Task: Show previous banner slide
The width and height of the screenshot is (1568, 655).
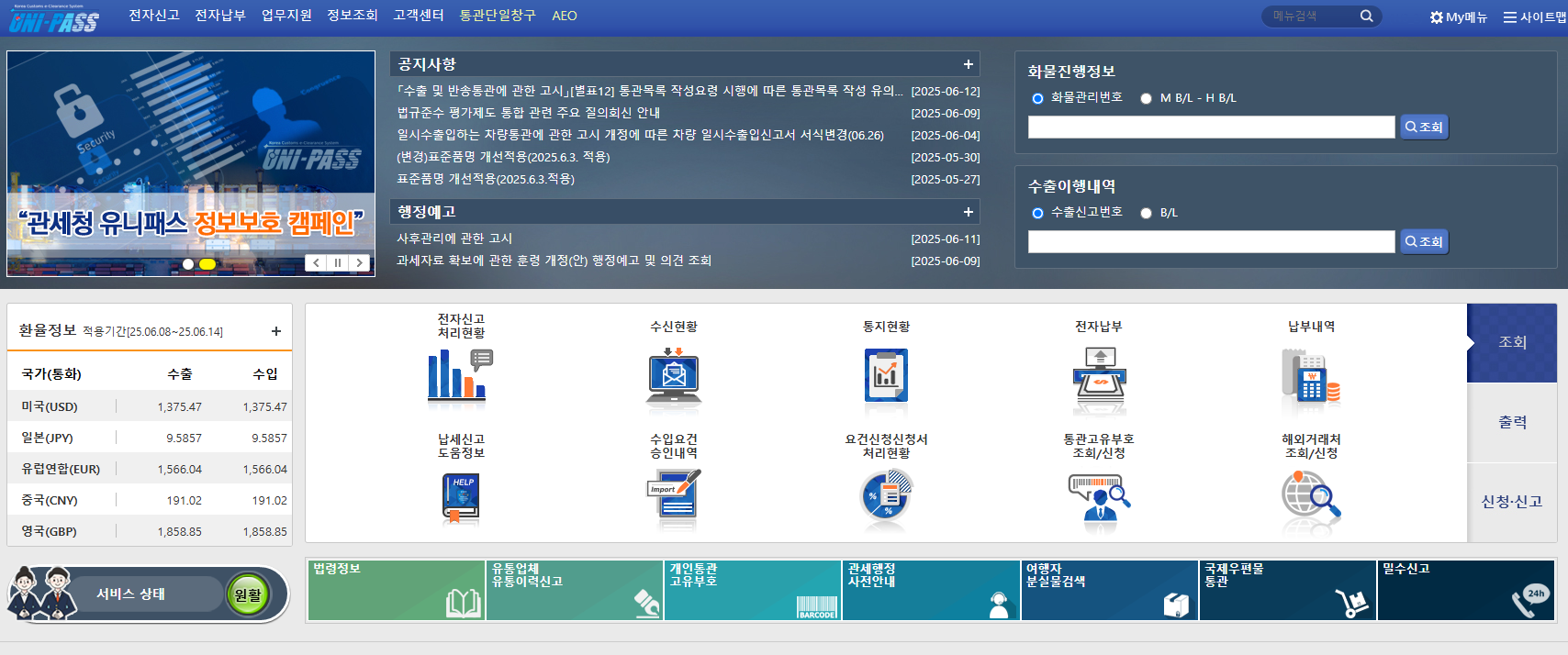Action: point(317,262)
